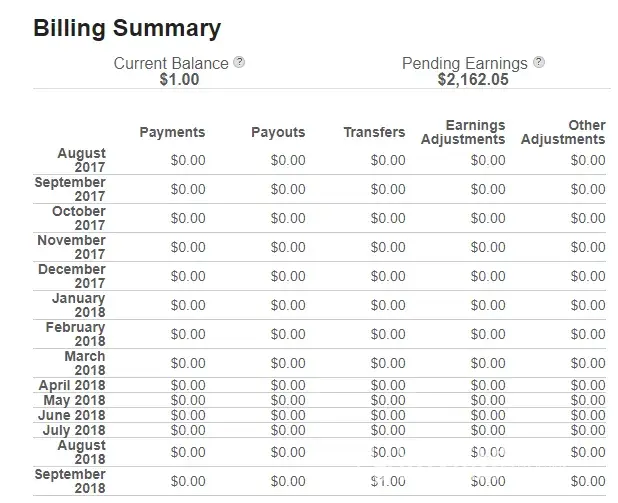Image resolution: width=618 pixels, height=503 pixels.
Task: Click the November 2017 Earnings Adjustments amount
Action: pos(488,247)
